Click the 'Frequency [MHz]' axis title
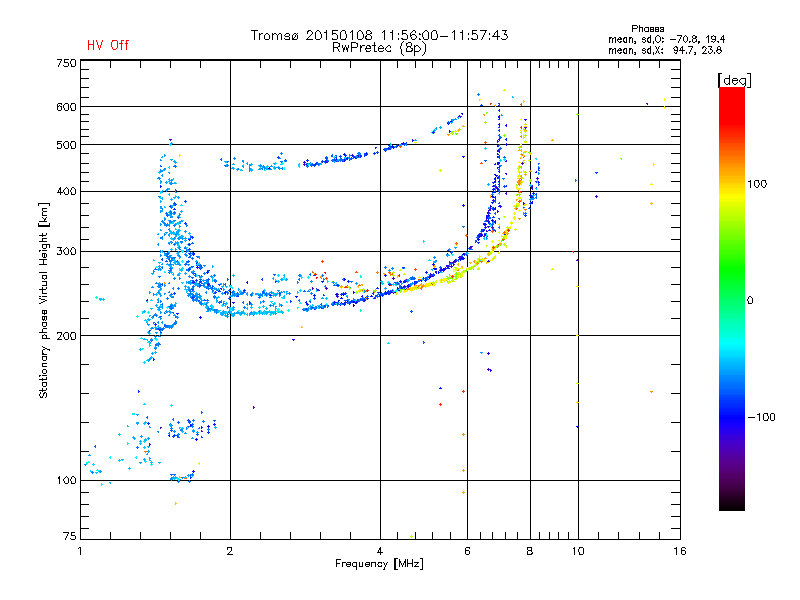The width and height of the screenshot is (800, 600). 379,564
